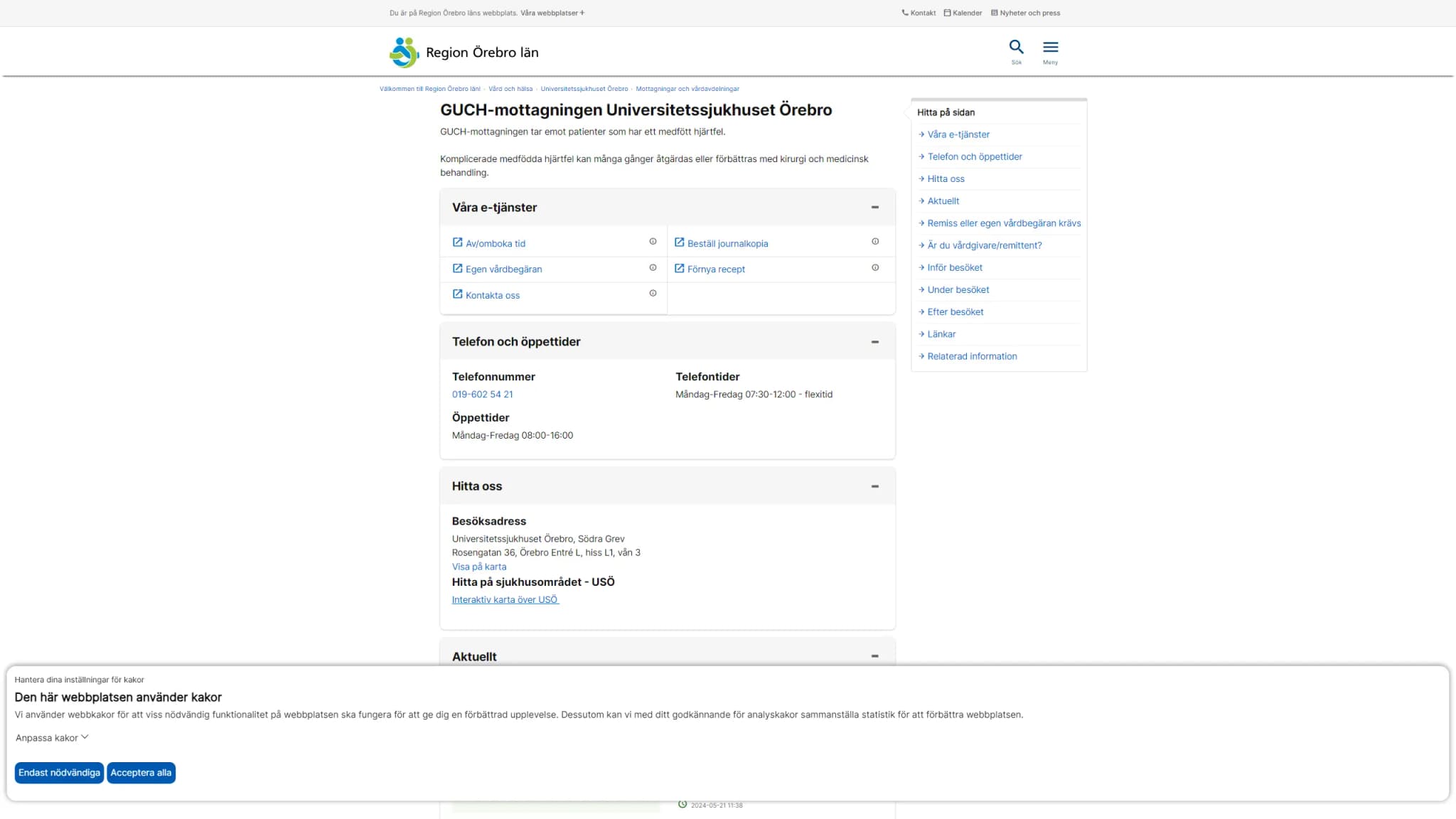This screenshot has height=819, width=1456.
Task: Click the news icon next to Nyheter och press
Action: (x=995, y=13)
